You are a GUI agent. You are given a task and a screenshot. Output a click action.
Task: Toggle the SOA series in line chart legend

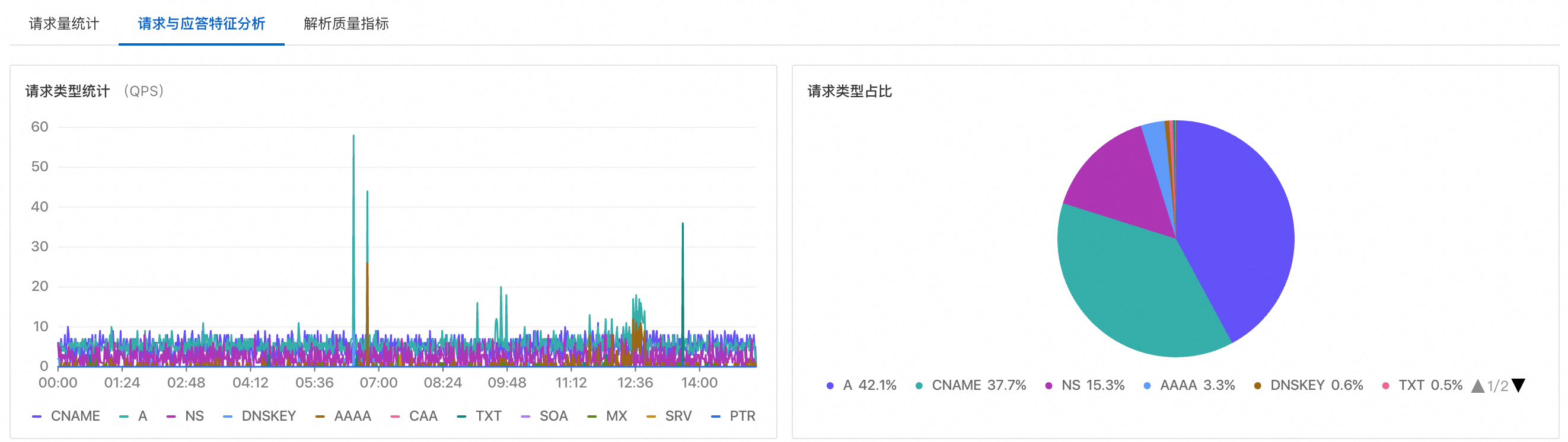(x=545, y=417)
